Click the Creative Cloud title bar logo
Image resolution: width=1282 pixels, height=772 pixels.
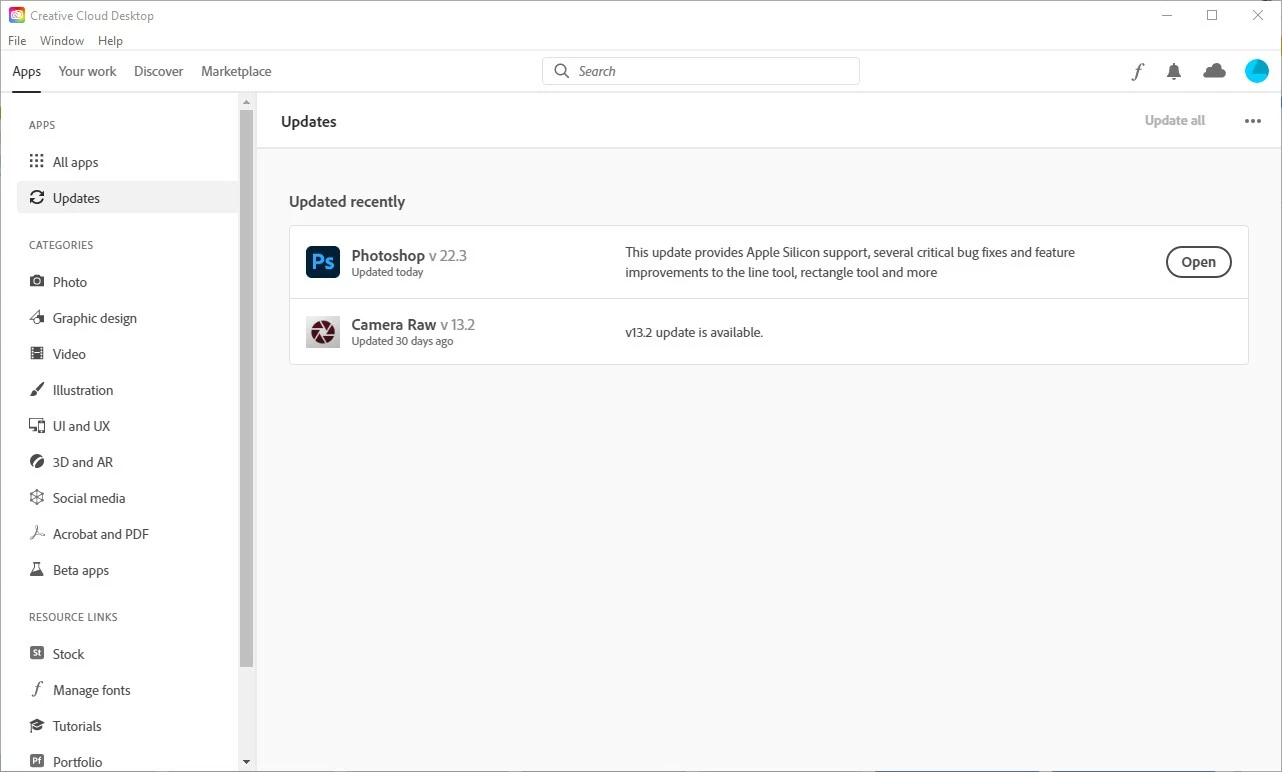point(17,15)
